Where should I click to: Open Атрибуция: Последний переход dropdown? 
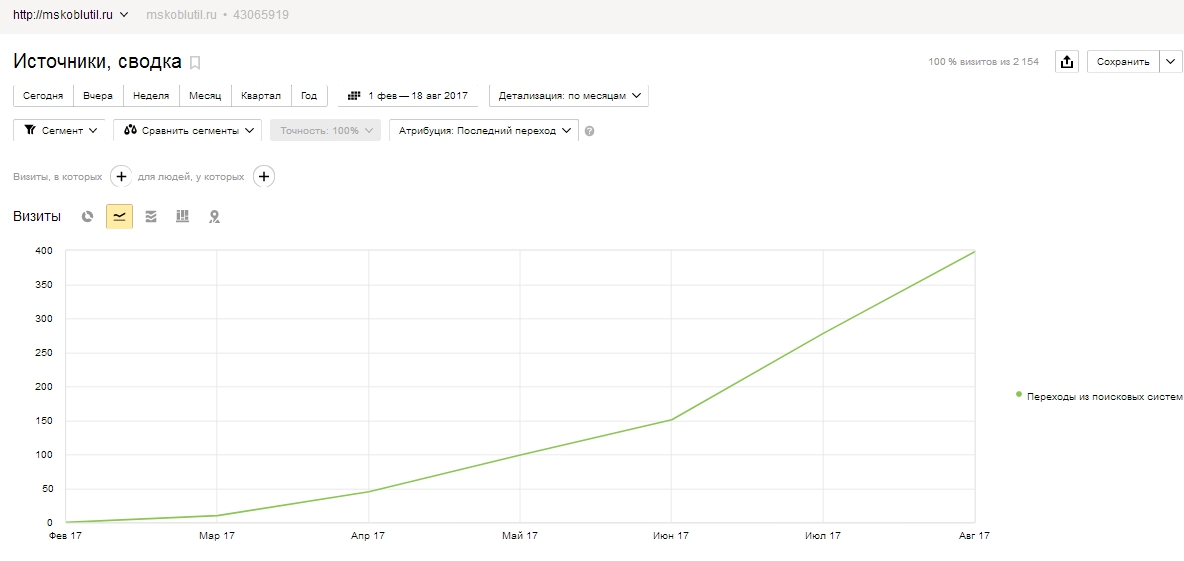(484, 130)
